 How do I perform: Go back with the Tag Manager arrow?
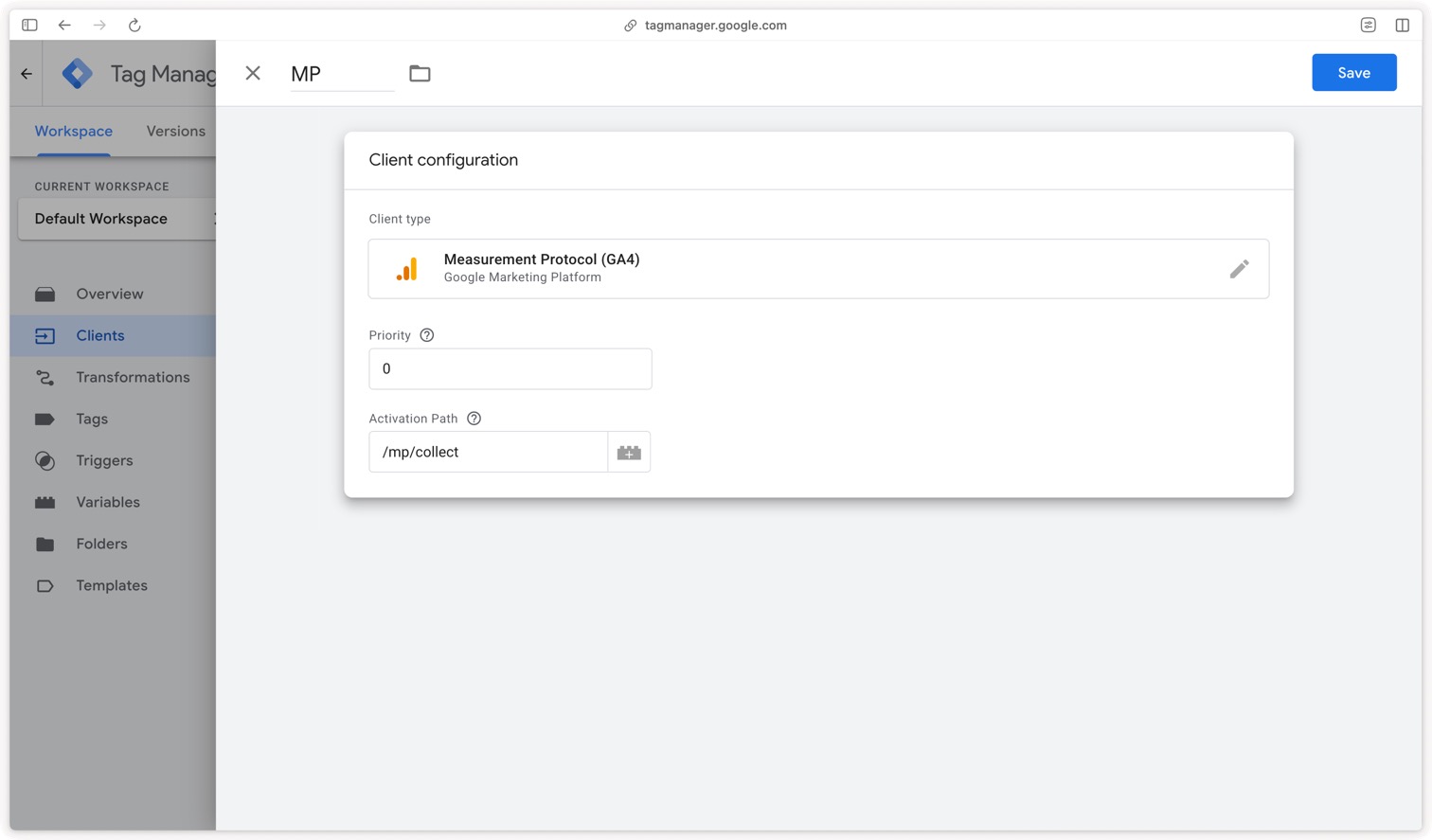pyautogui.click(x=27, y=73)
